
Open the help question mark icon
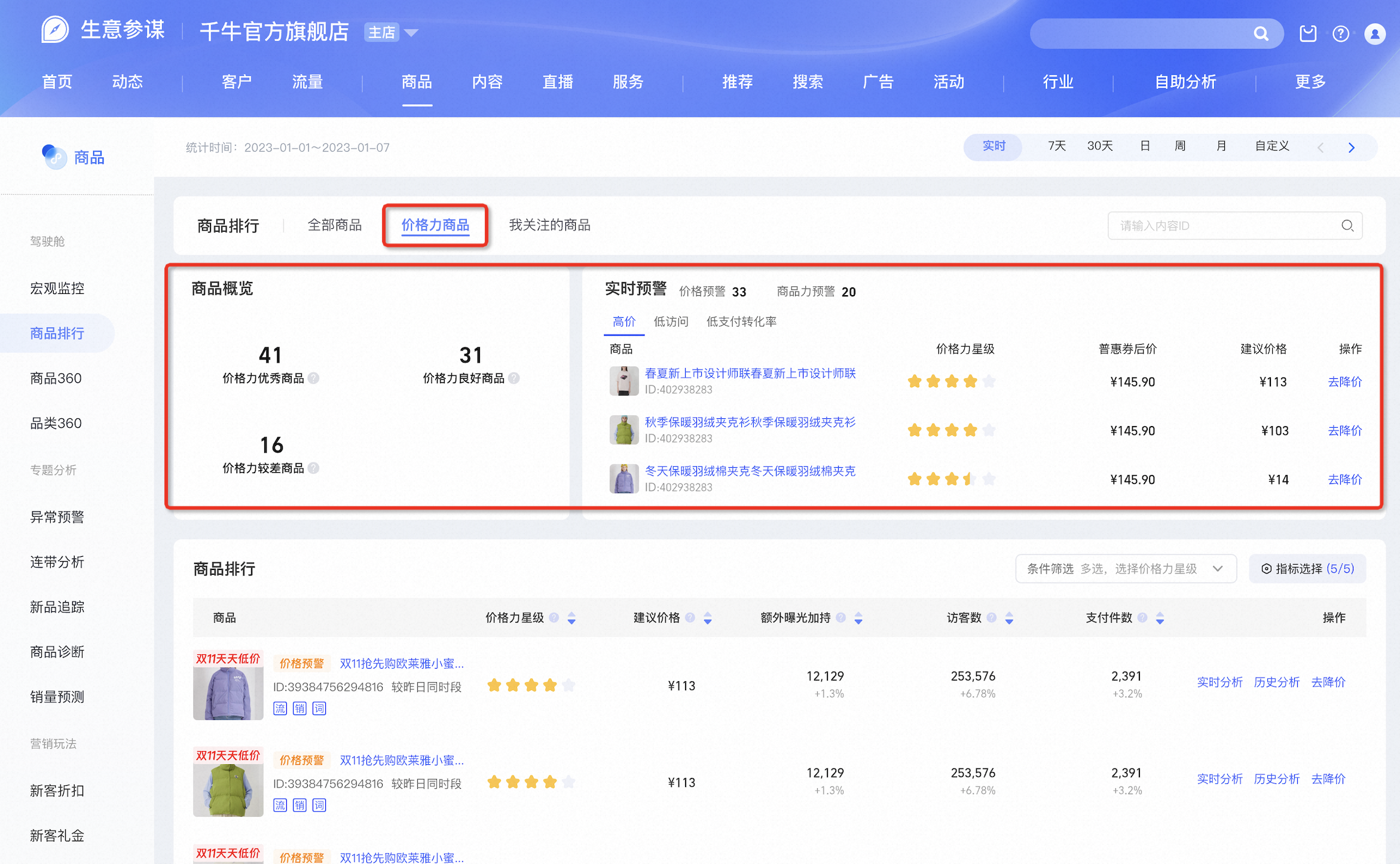pyautogui.click(x=1341, y=34)
